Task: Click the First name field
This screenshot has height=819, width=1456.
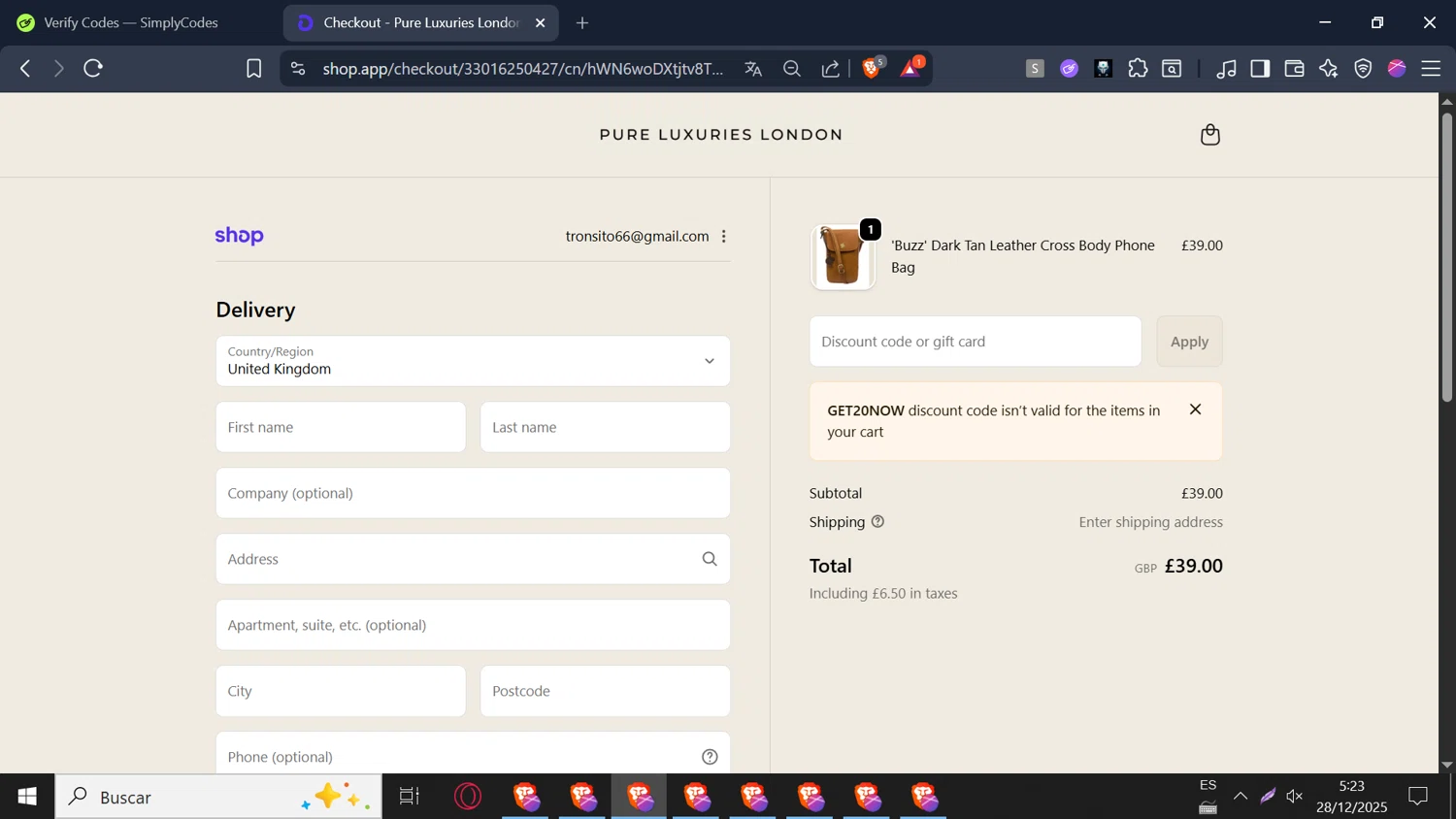Action: (341, 427)
